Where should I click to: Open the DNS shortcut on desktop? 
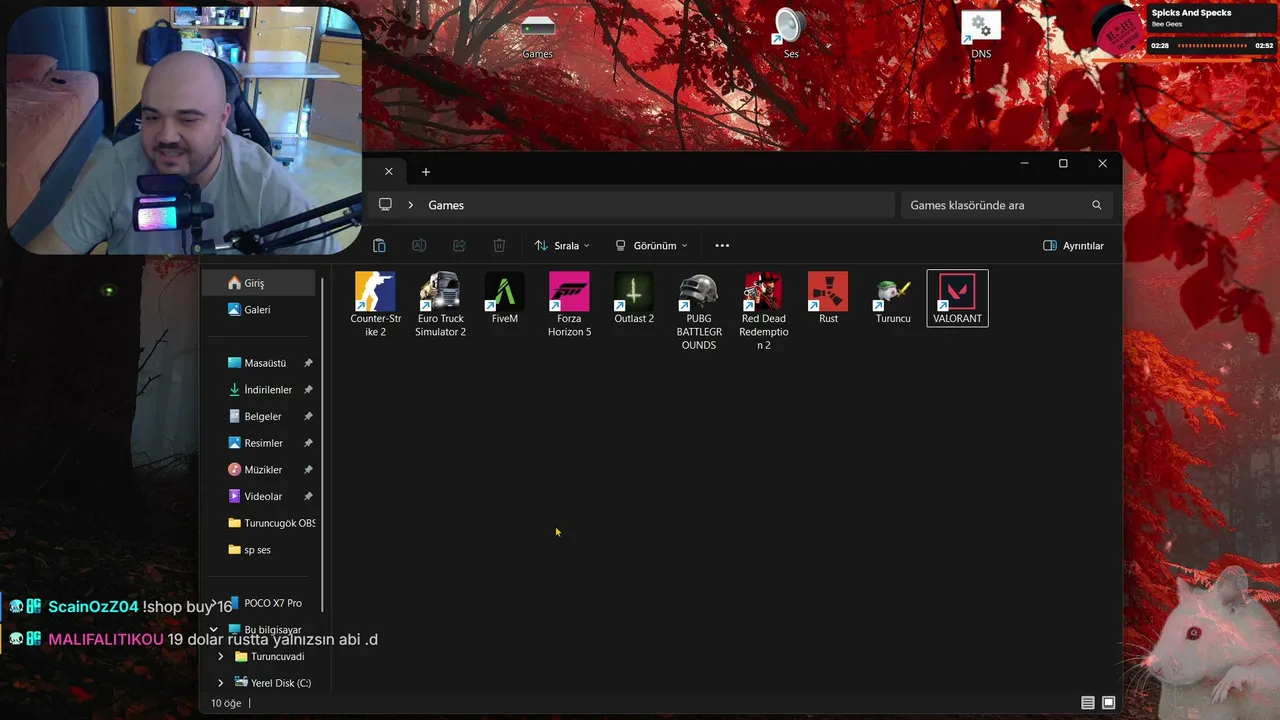point(981,34)
